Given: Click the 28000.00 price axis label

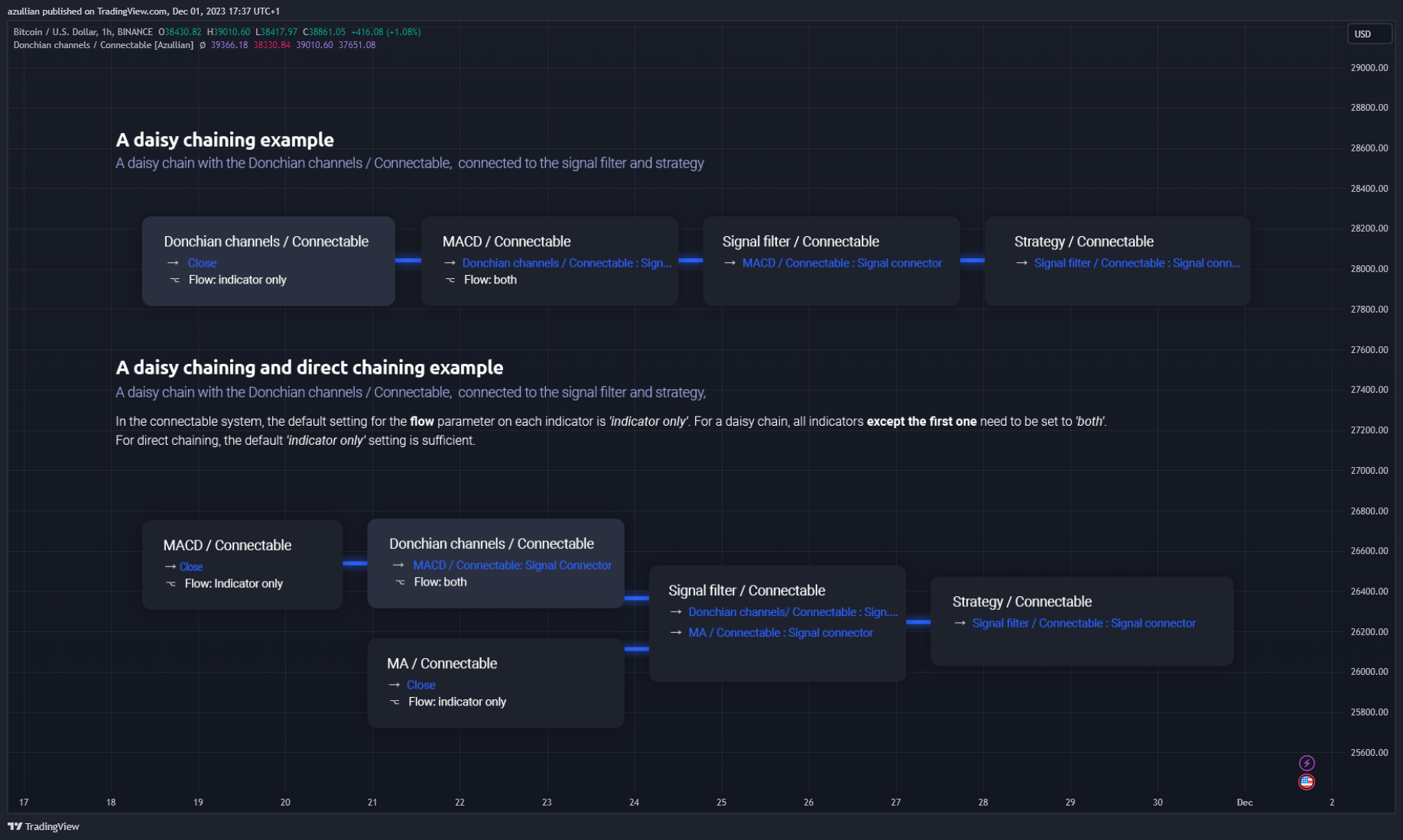Looking at the screenshot, I should [x=1369, y=269].
